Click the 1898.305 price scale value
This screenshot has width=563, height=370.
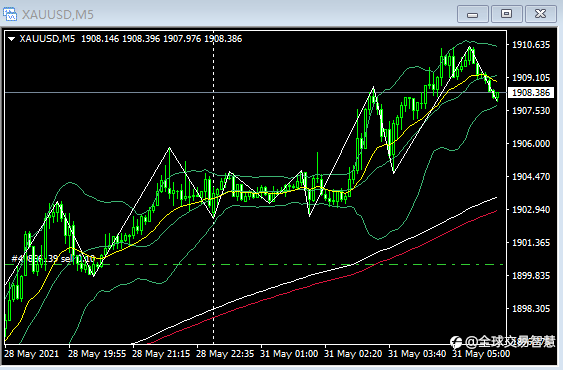[x=531, y=309]
